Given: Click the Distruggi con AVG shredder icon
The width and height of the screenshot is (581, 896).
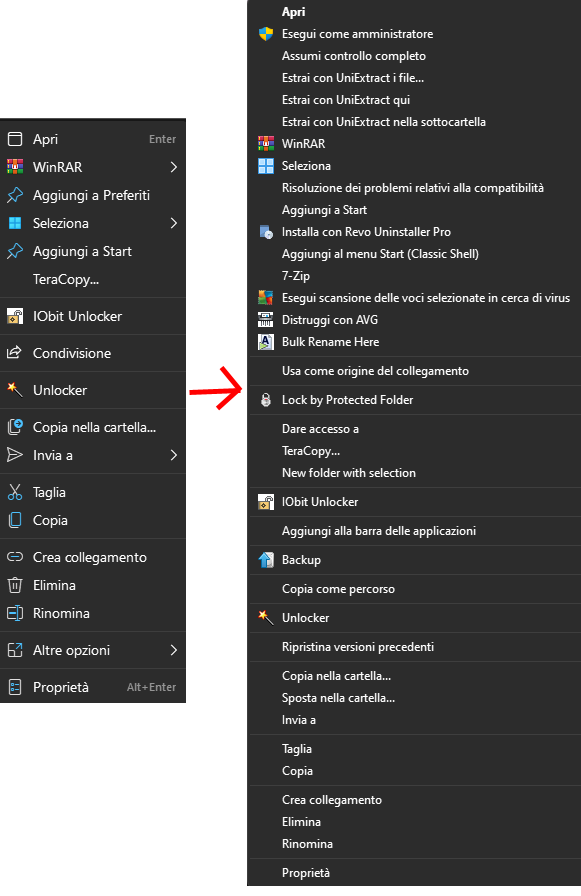Looking at the screenshot, I should tap(266, 320).
